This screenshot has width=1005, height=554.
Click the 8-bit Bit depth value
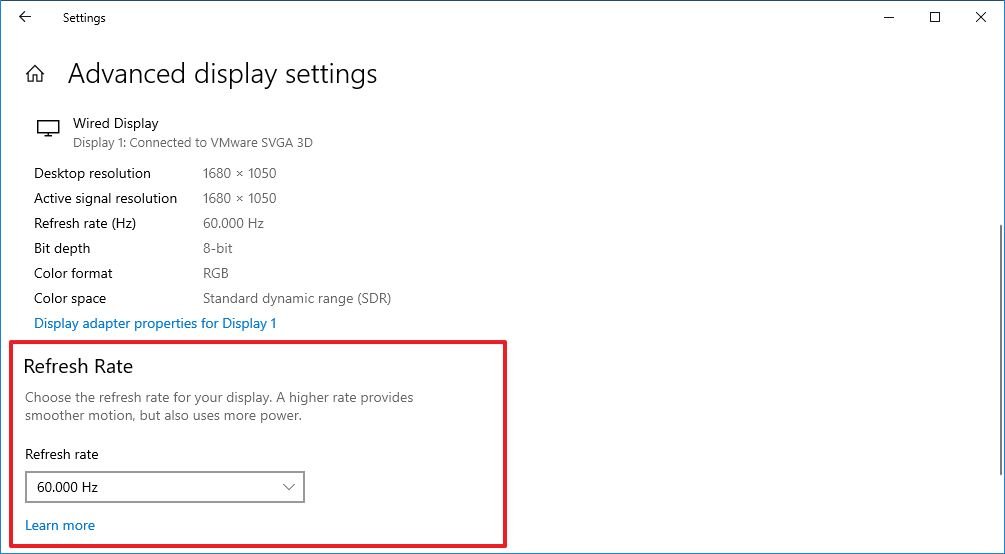tap(216, 248)
